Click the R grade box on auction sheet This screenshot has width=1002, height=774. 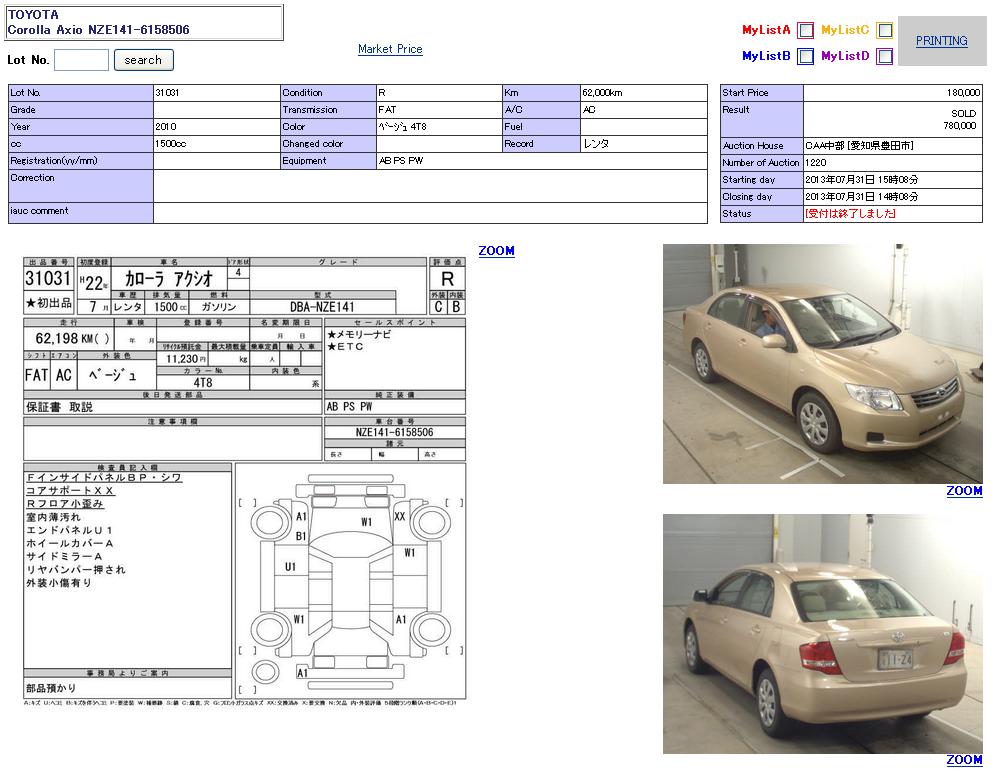pyautogui.click(x=447, y=279)
